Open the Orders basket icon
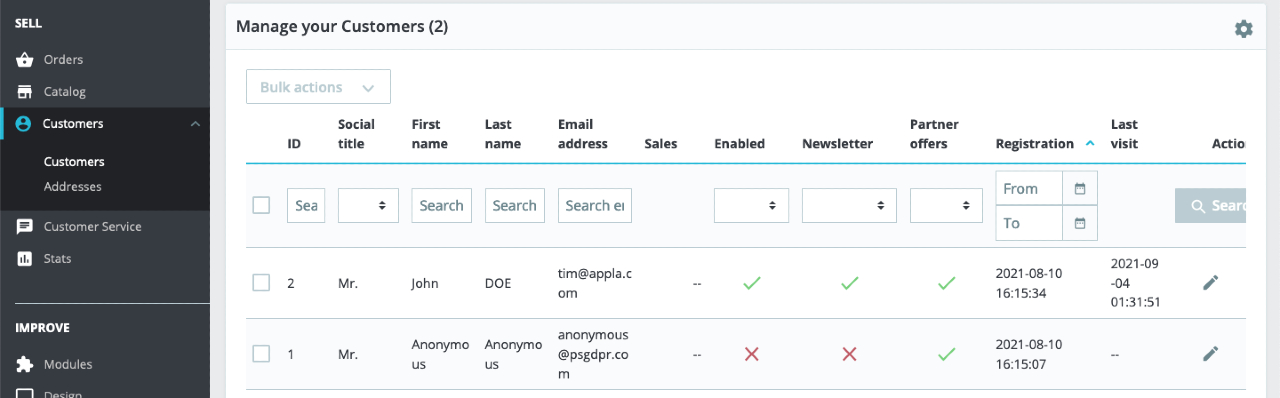The image size is (1280, 398). [x=25, y=60]
